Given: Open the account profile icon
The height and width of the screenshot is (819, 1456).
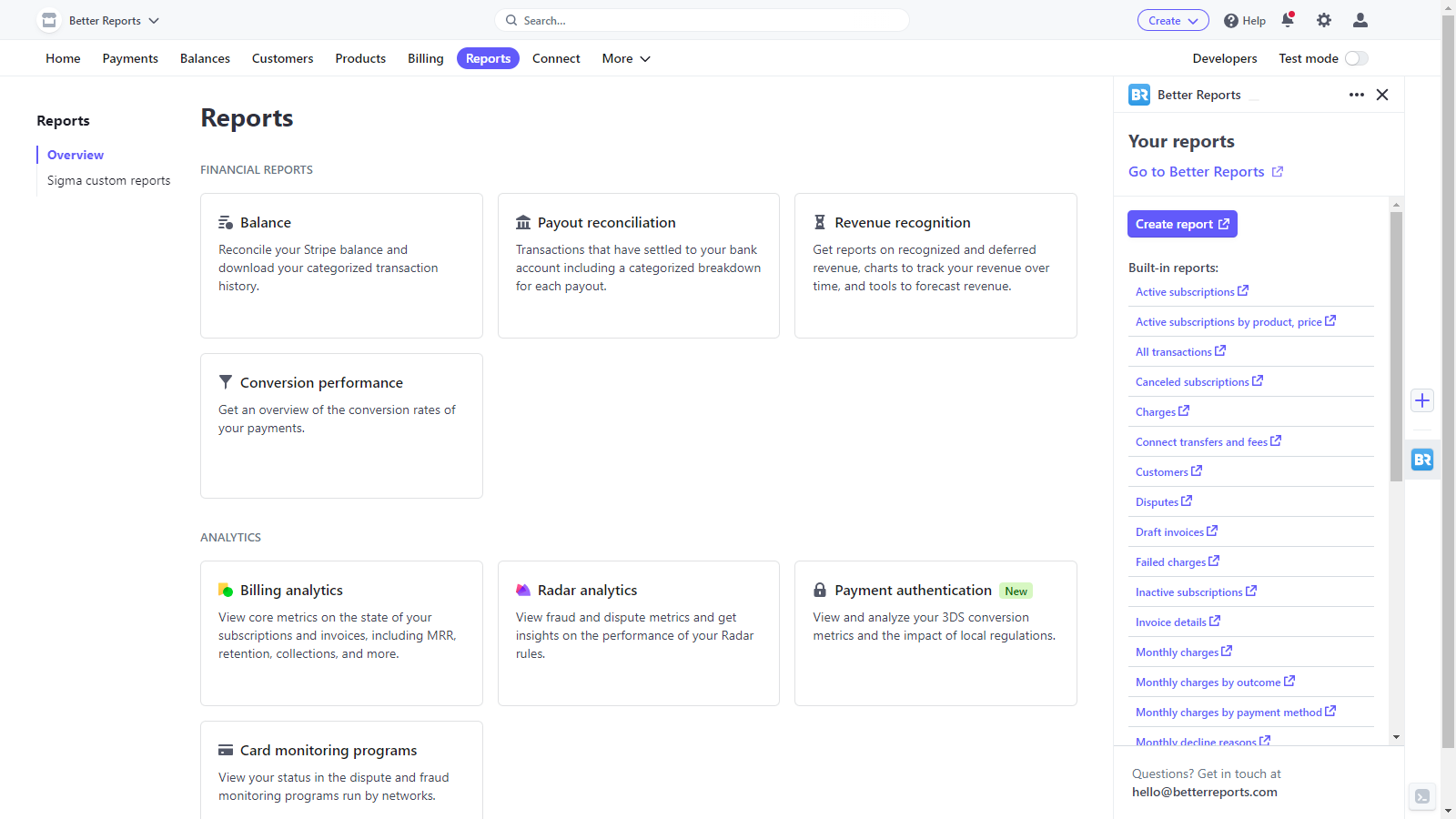Looking at the screenshot, I should click(1360, 20).
